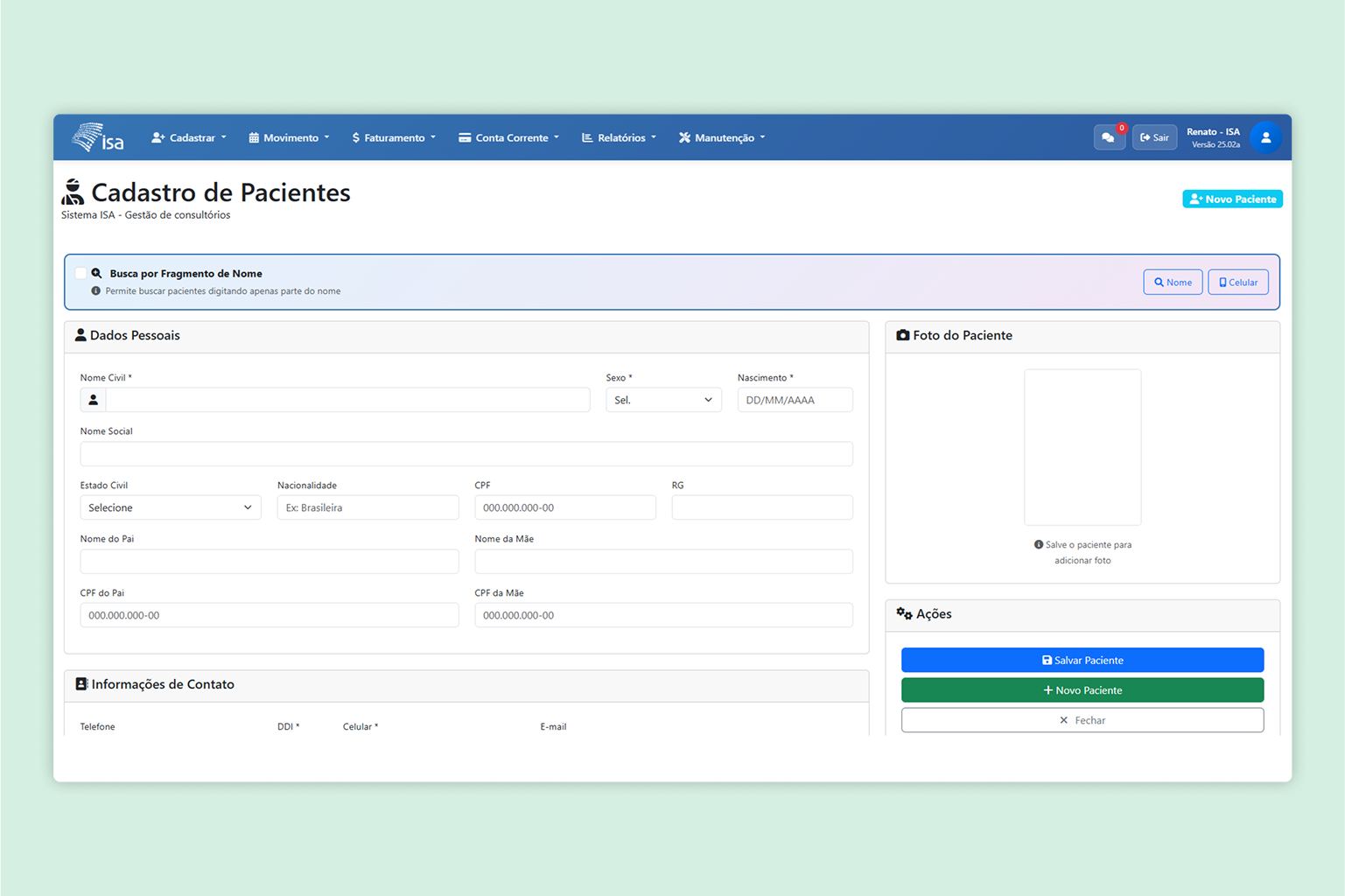Open the Manutenção menu
This screenshot has width=1345, height=896.
click(722, 138)
